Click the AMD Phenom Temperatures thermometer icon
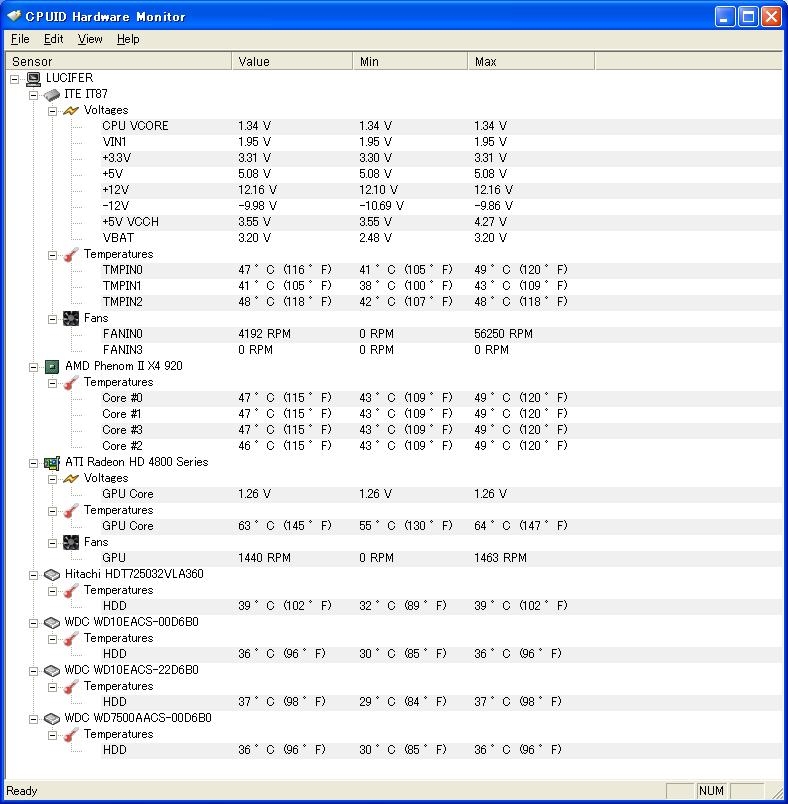The height and width of the screenshot is (804, 788). (x=71, y=383)
